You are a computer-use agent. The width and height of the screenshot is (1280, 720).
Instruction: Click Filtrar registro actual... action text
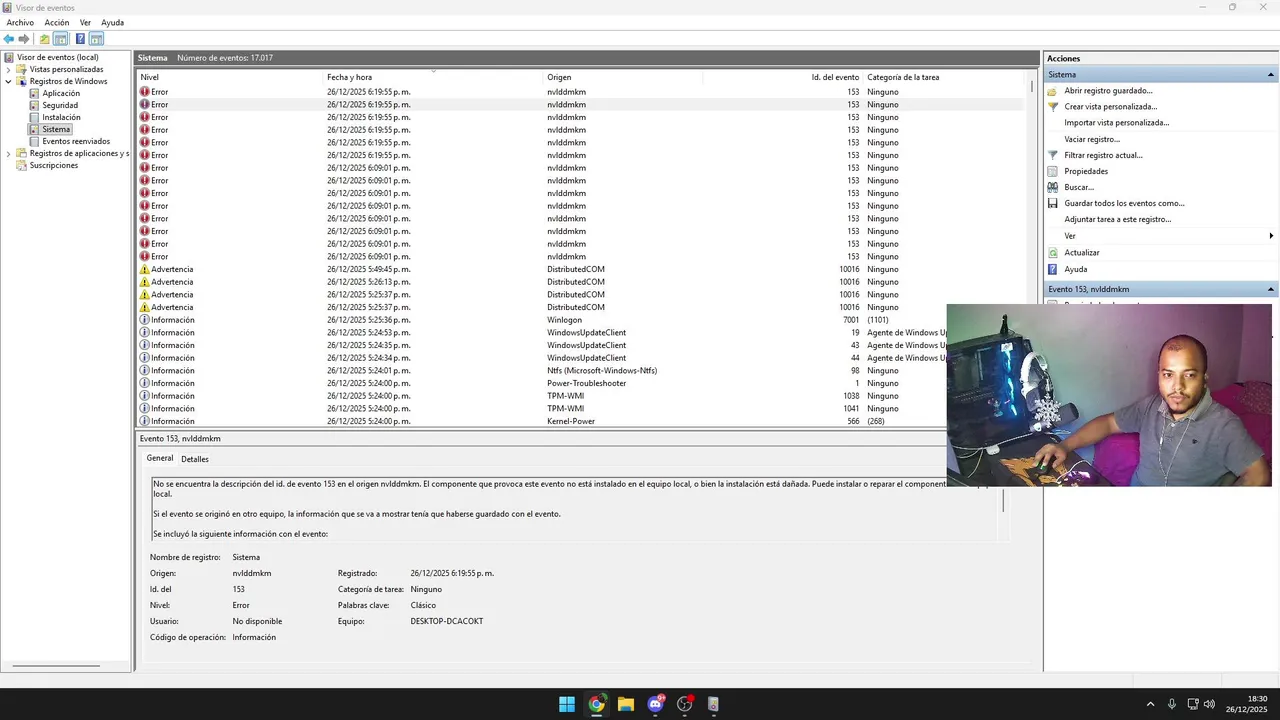(x=1103, y=155)
